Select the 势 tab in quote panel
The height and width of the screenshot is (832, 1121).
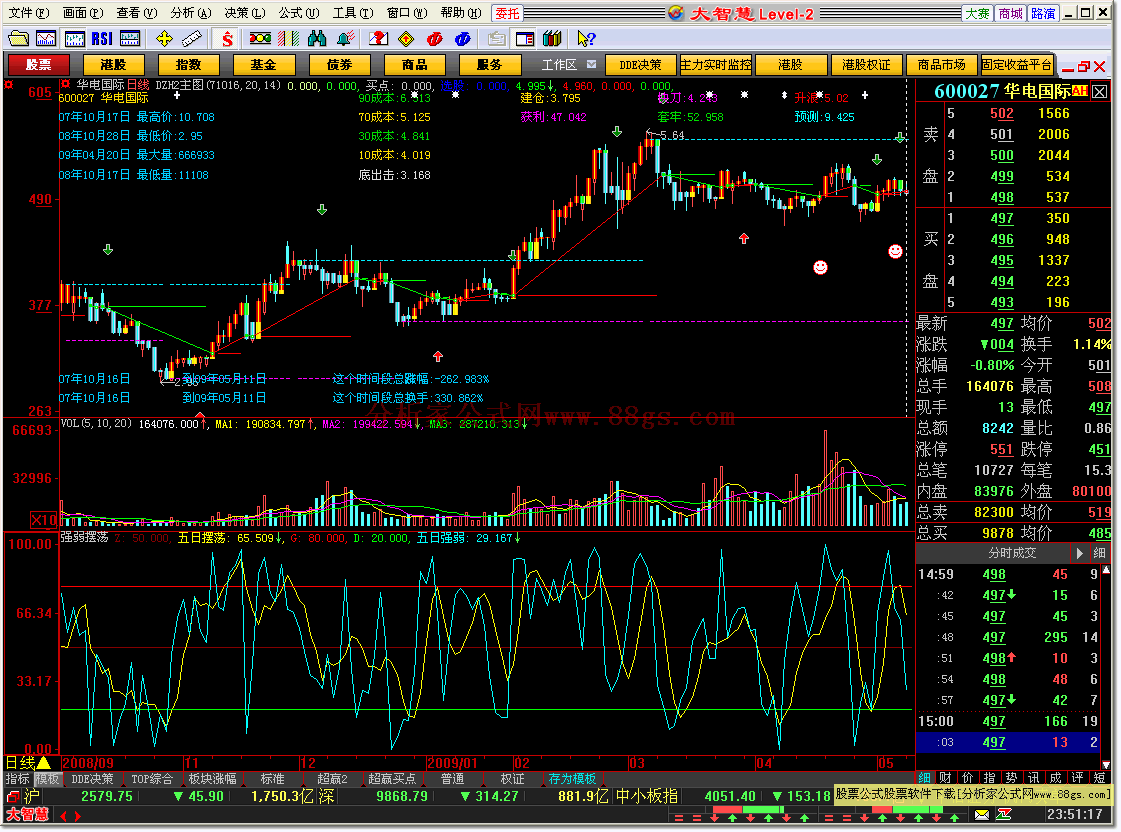click(x=1011, y=778)
